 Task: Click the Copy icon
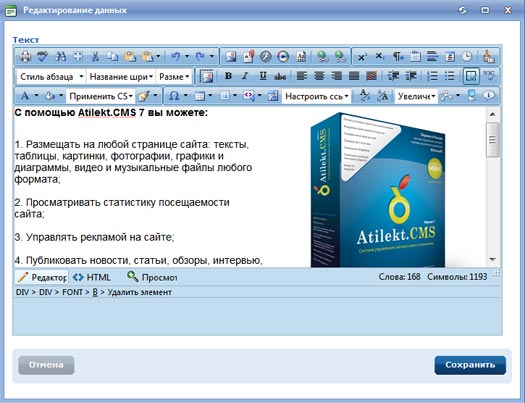tap(112, 57)
